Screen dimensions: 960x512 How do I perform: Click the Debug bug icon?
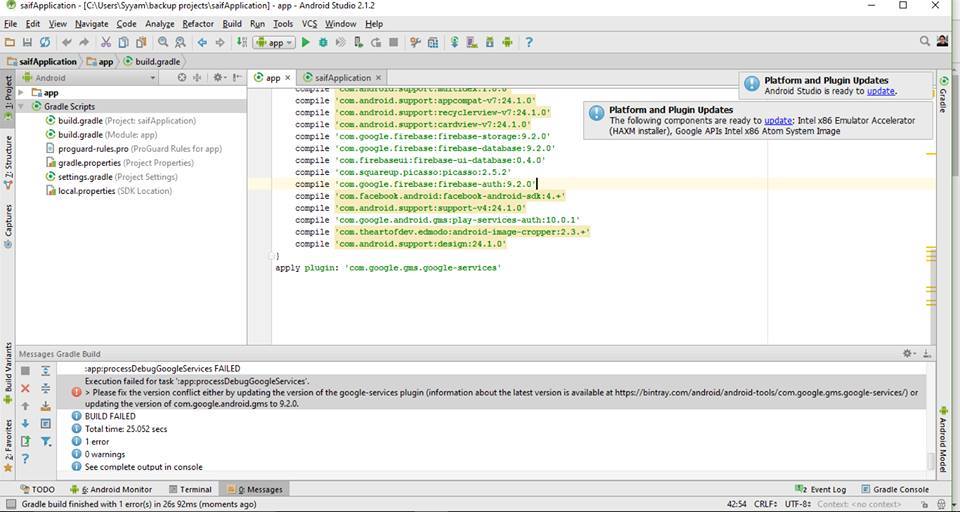click(323, 42)
